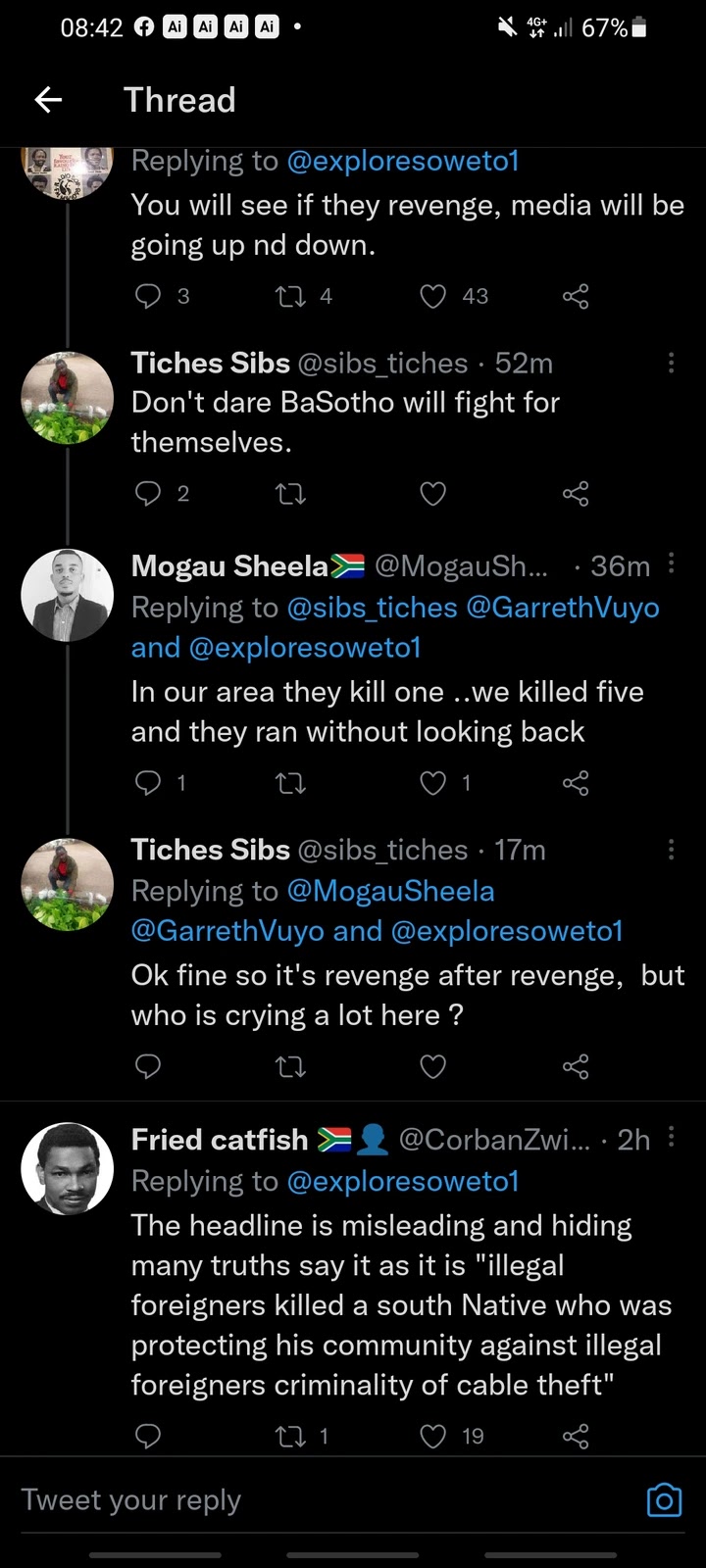Retweet the 'media will be going up' tweet

point(291,297)
